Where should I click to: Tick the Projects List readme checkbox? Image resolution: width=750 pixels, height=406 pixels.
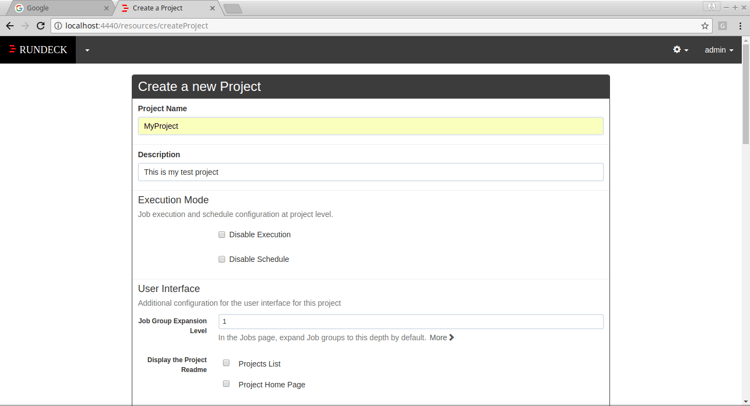click(x=226, y=363)
